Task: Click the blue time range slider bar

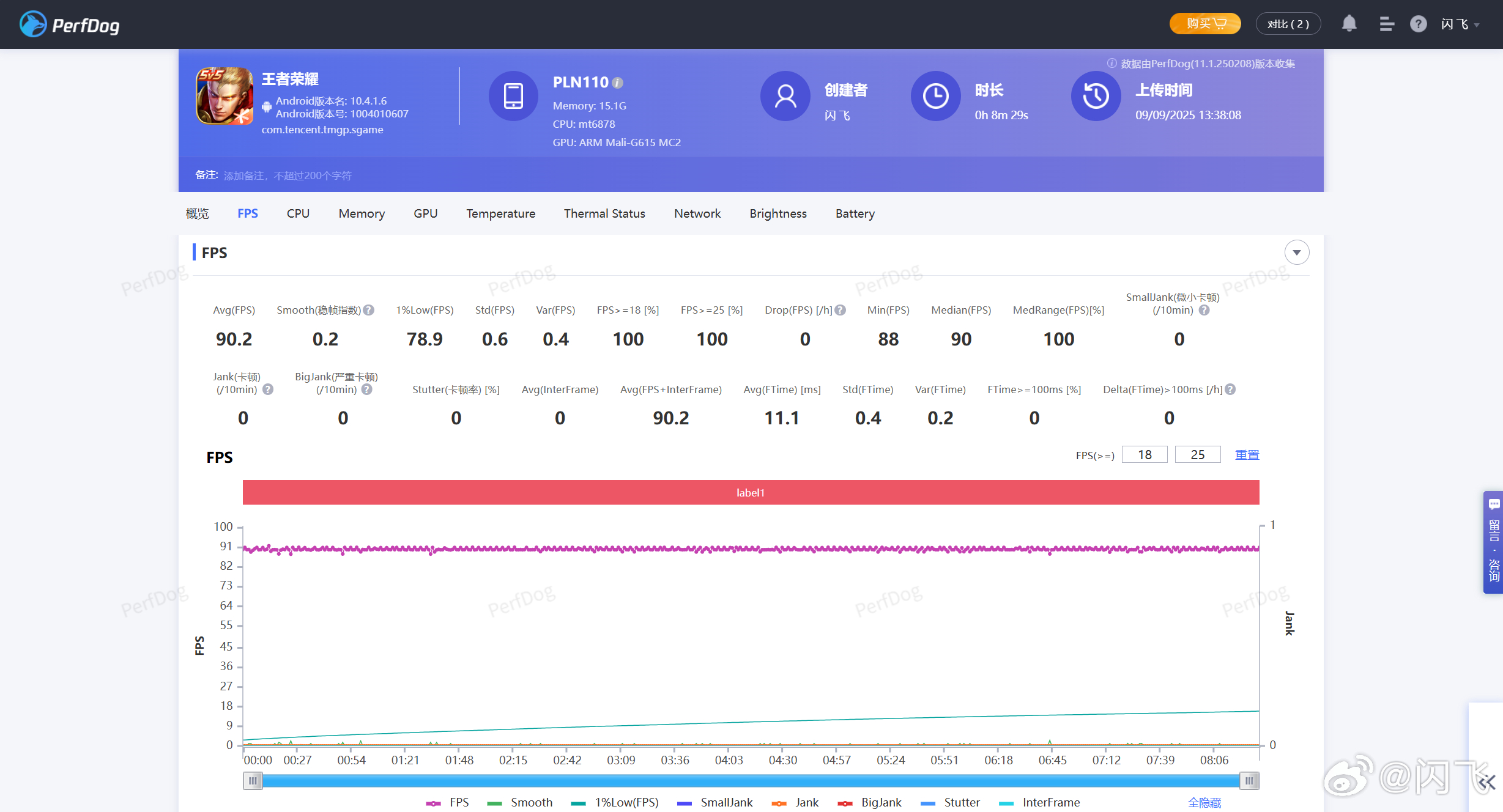Action: point(751,781)
